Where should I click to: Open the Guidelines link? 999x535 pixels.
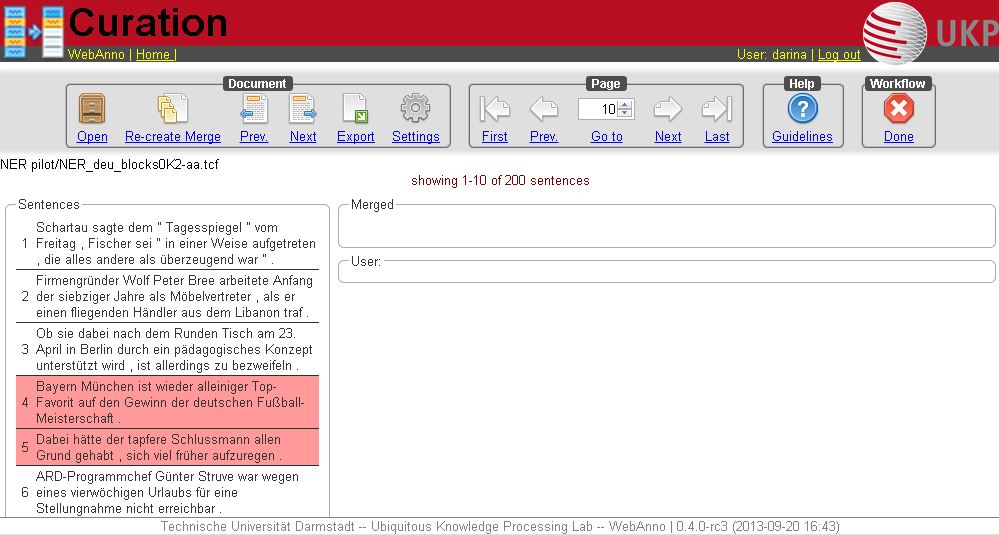[802, 136]
